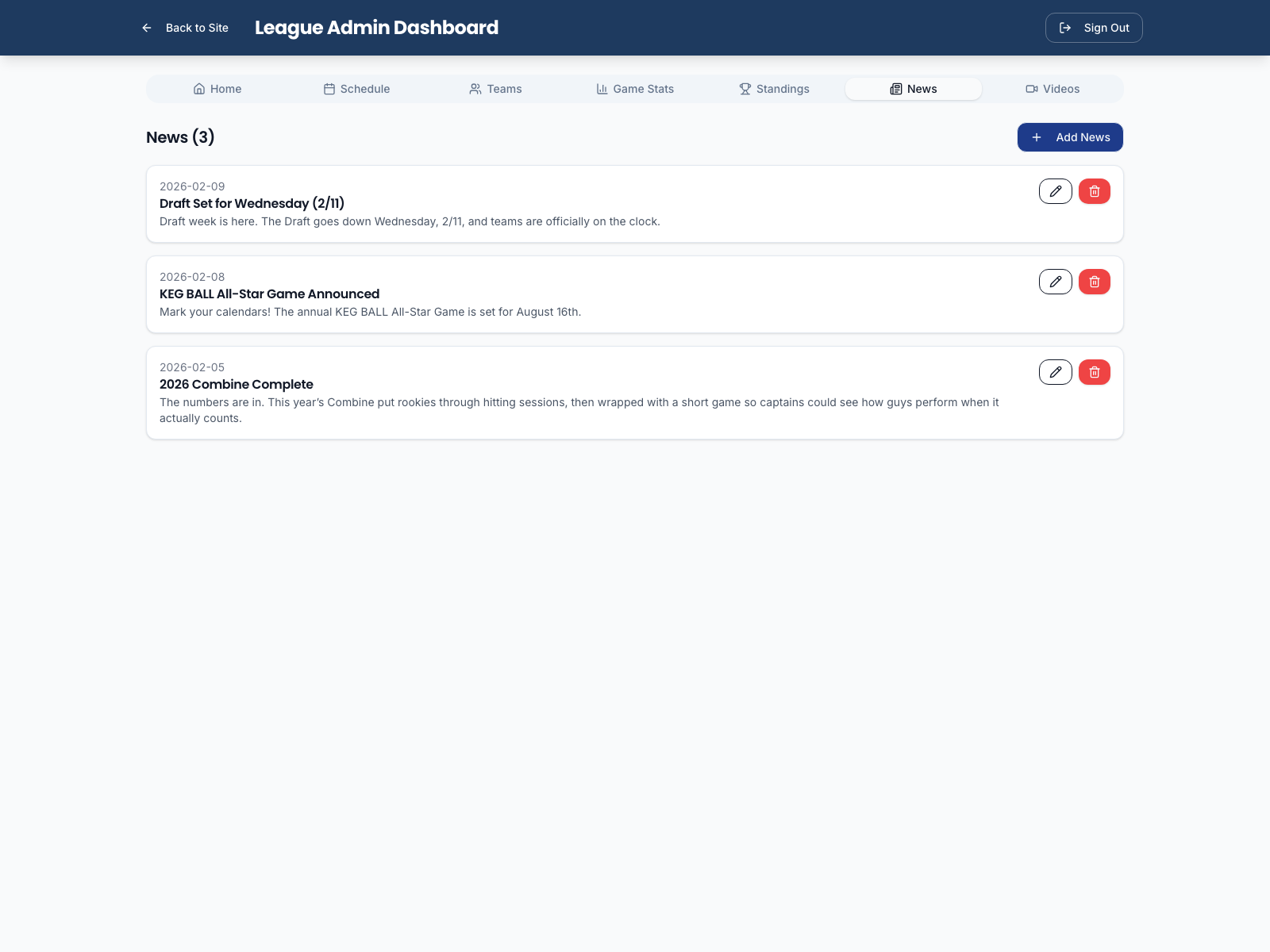Click the Home tab house icon
Image resolution: width=1270 pixels, height=952 pixels.
(200, 89)
